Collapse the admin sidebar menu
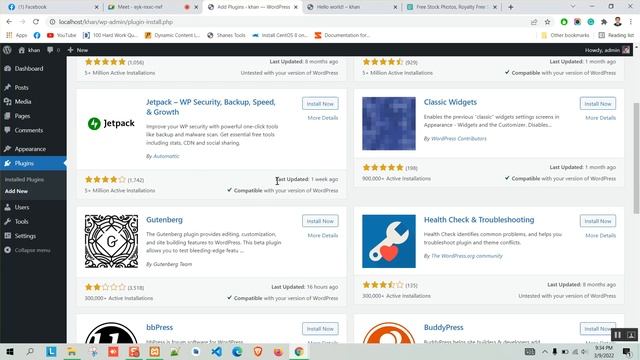The height and width of the screenshot is (360, 640). tap(32, 250)
